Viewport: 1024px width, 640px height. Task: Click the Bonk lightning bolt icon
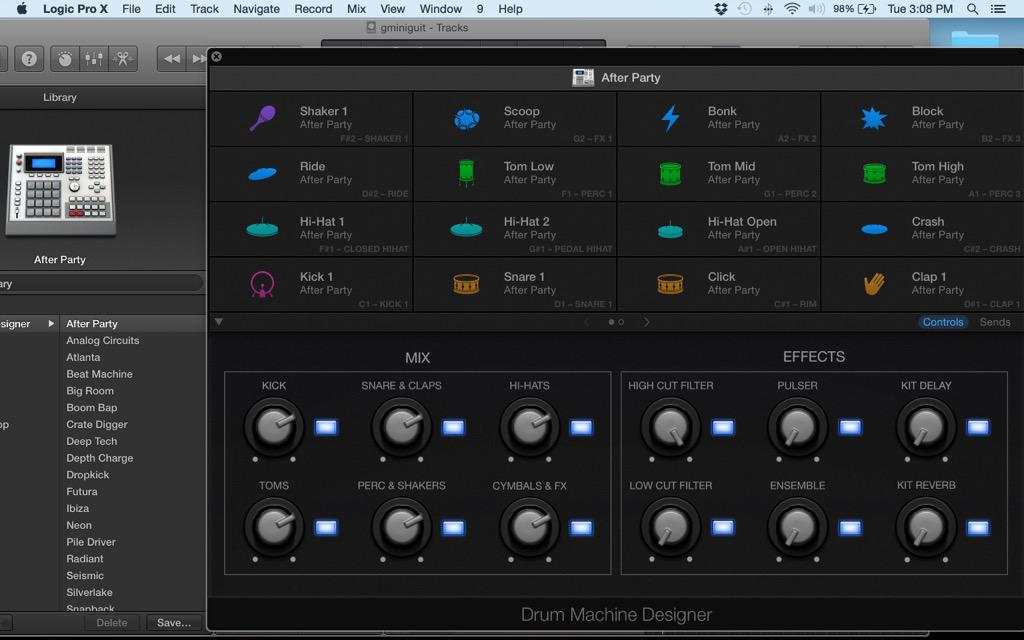(x=668, y=116)
